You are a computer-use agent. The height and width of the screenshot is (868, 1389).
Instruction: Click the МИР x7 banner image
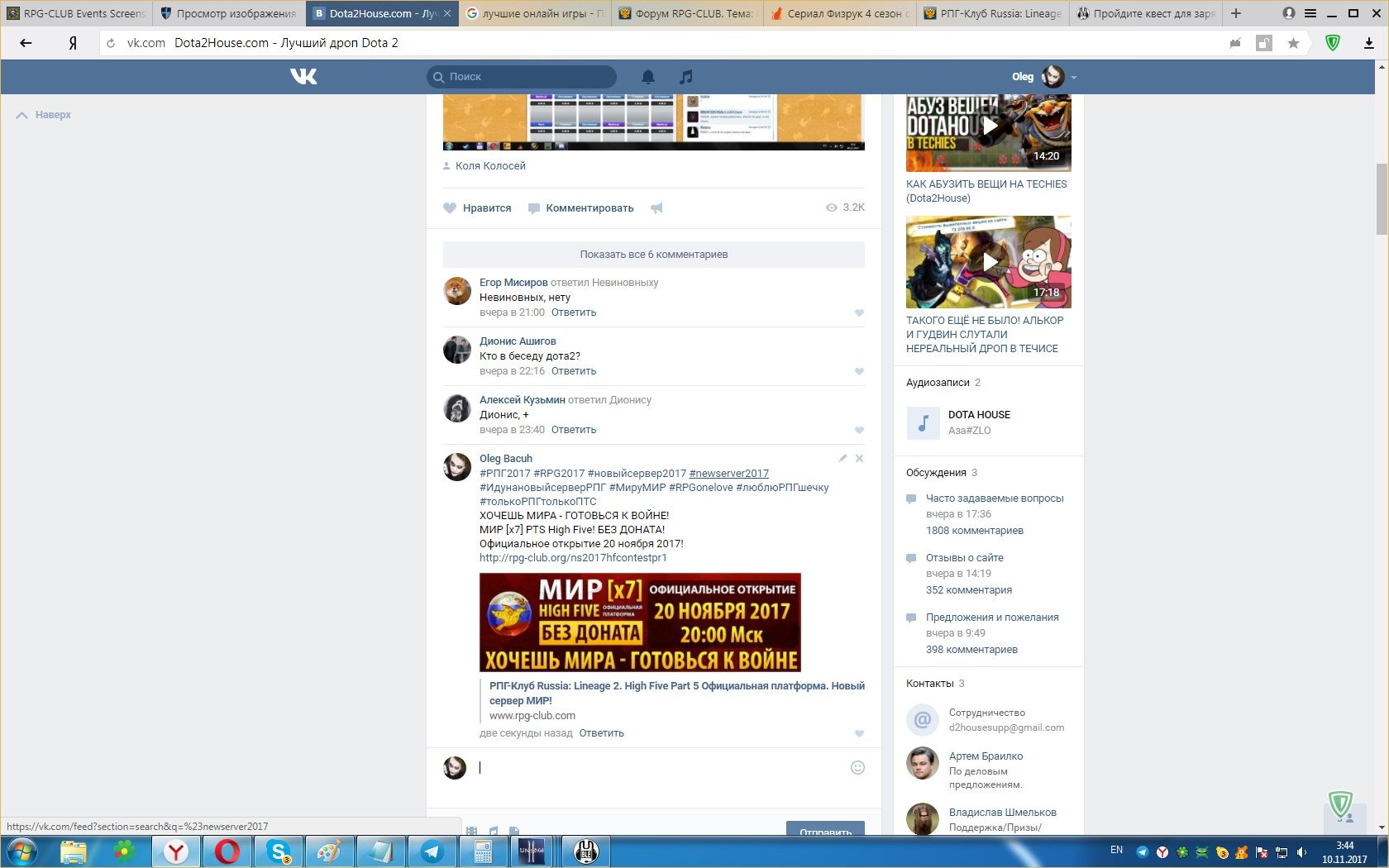point(640,622)
